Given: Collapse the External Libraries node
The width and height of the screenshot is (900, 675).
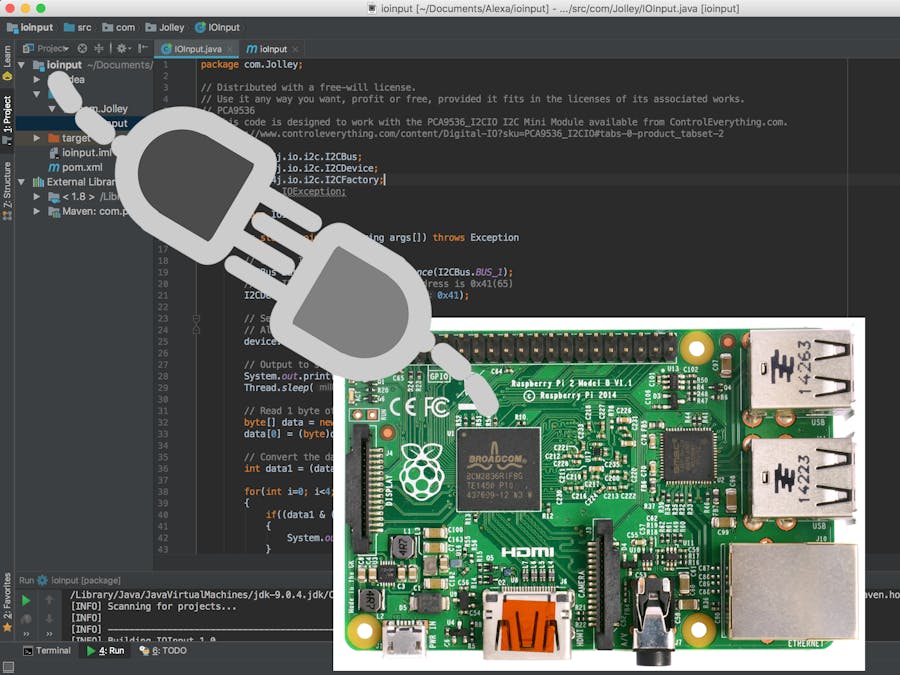Looking at the screenshot, I should click(x=21, y=181).
